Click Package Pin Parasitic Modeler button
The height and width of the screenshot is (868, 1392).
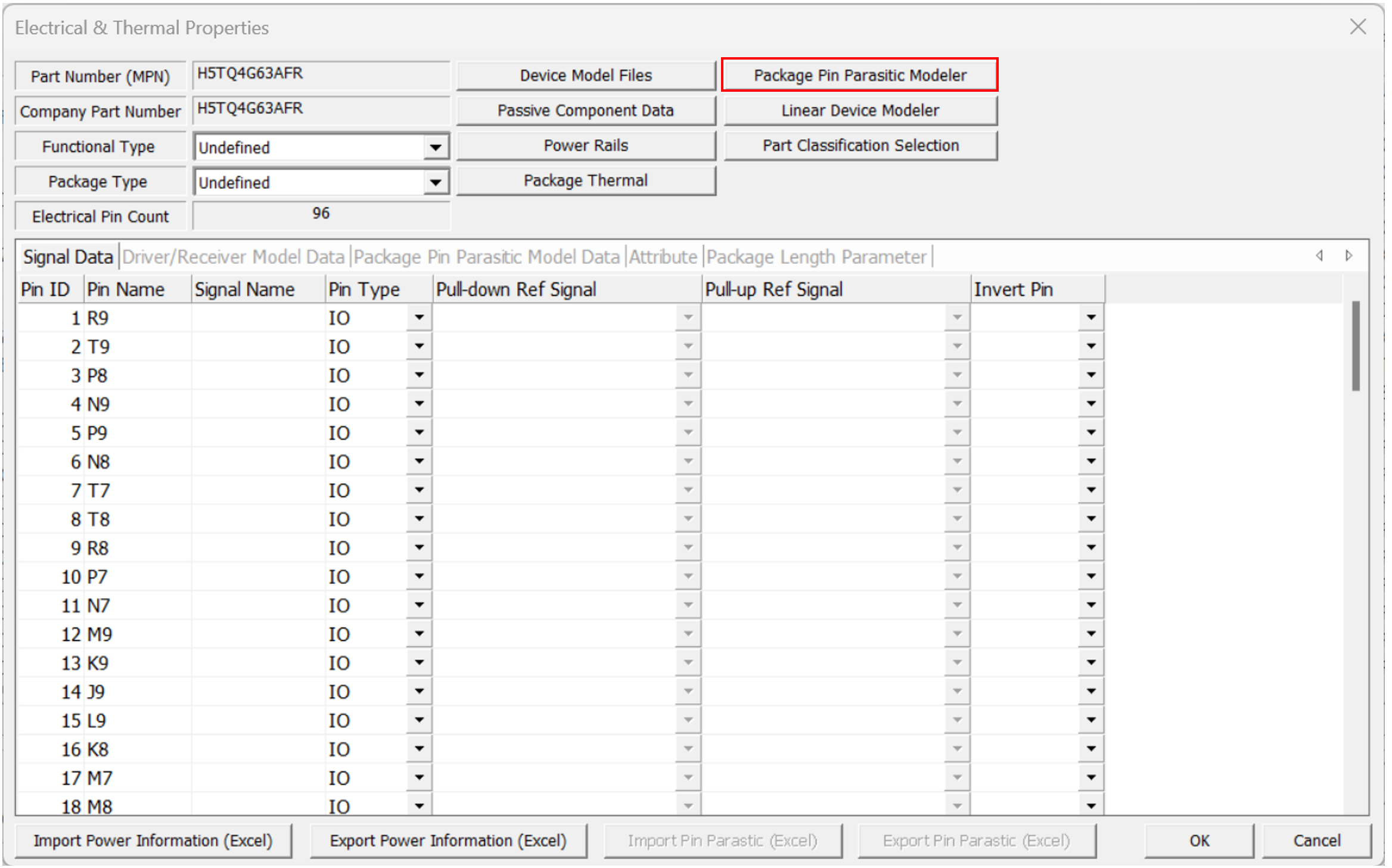(x=859, y=75)
